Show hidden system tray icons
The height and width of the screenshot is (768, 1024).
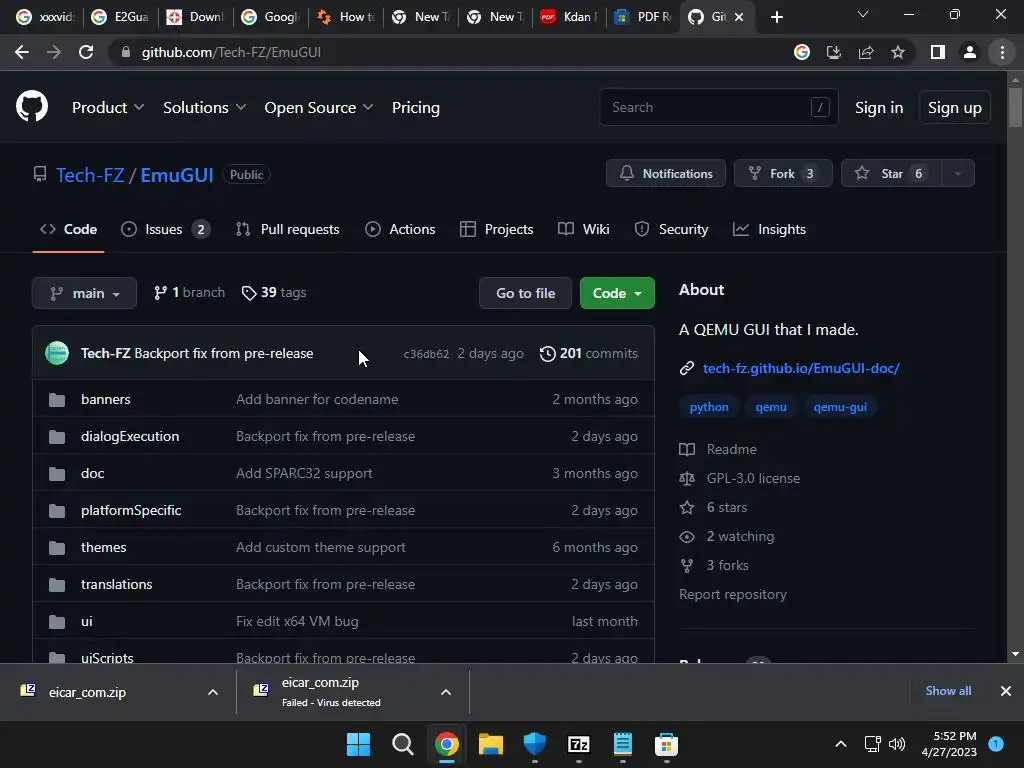pyautogui.click(x=841, y=744)
